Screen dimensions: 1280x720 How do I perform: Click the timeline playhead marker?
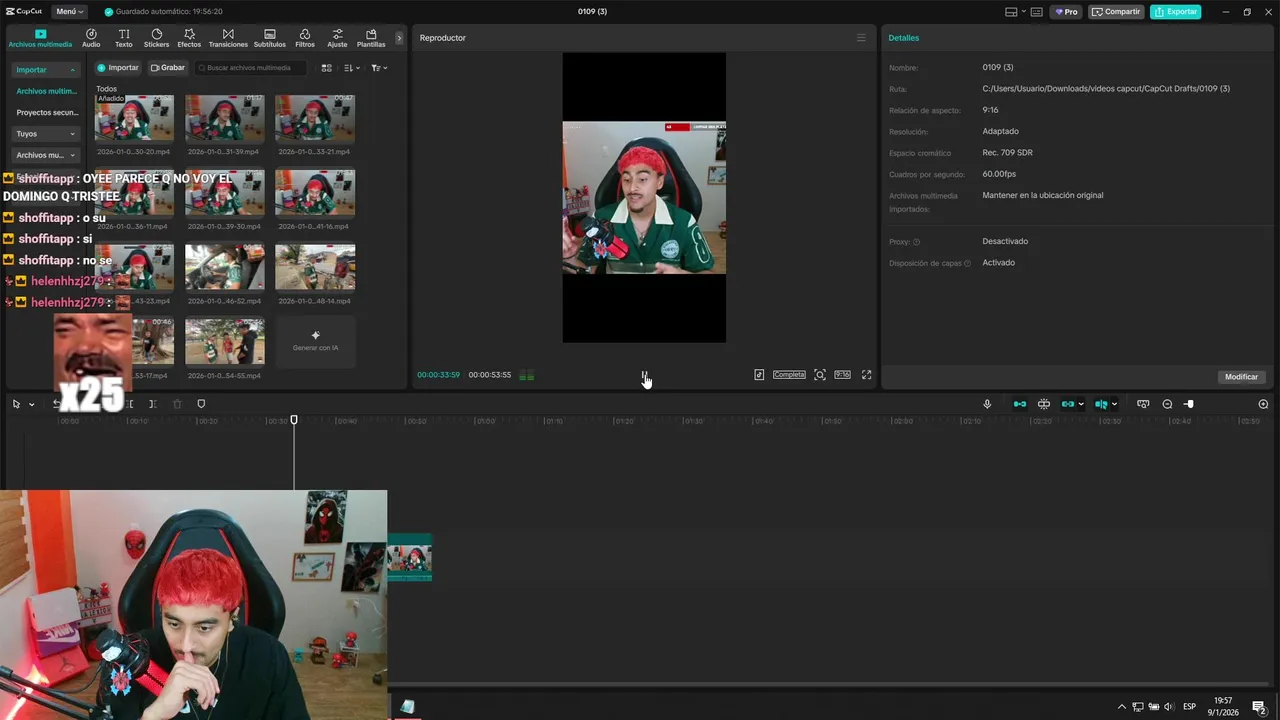tap(294, 420)
